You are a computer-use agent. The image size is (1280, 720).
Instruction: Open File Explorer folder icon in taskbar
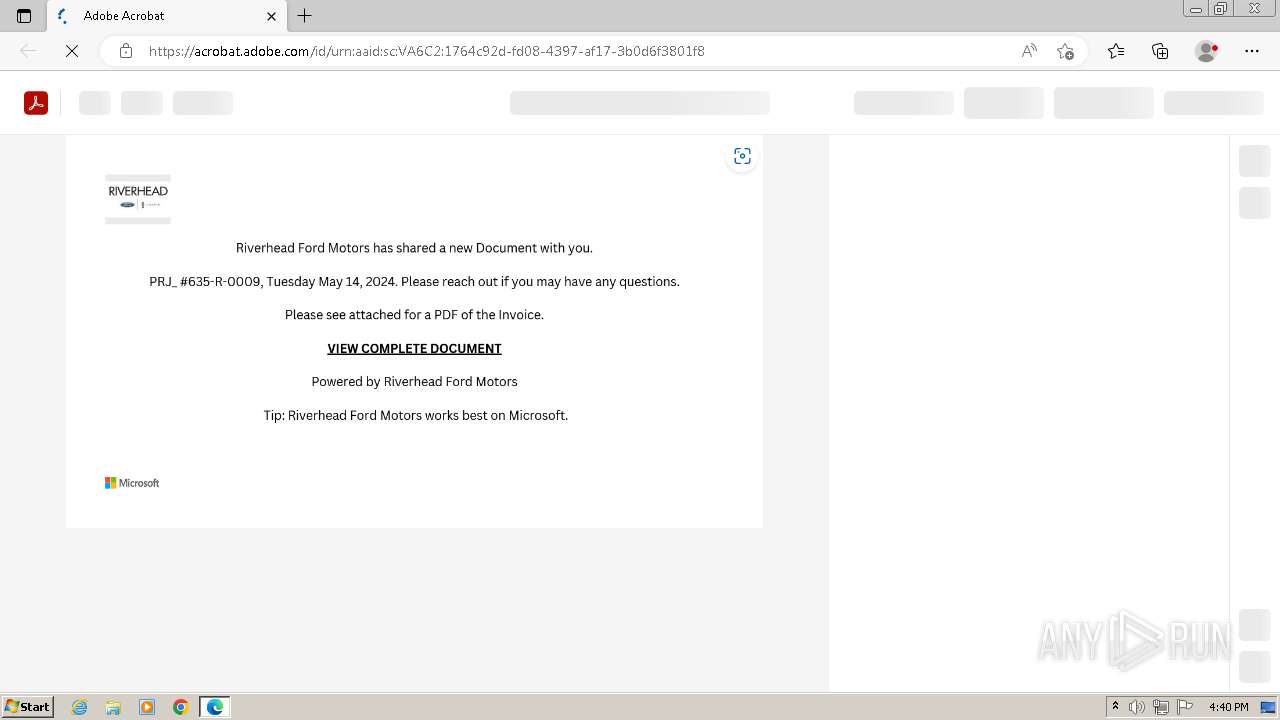pyautogui.click(x=113, y=707)
